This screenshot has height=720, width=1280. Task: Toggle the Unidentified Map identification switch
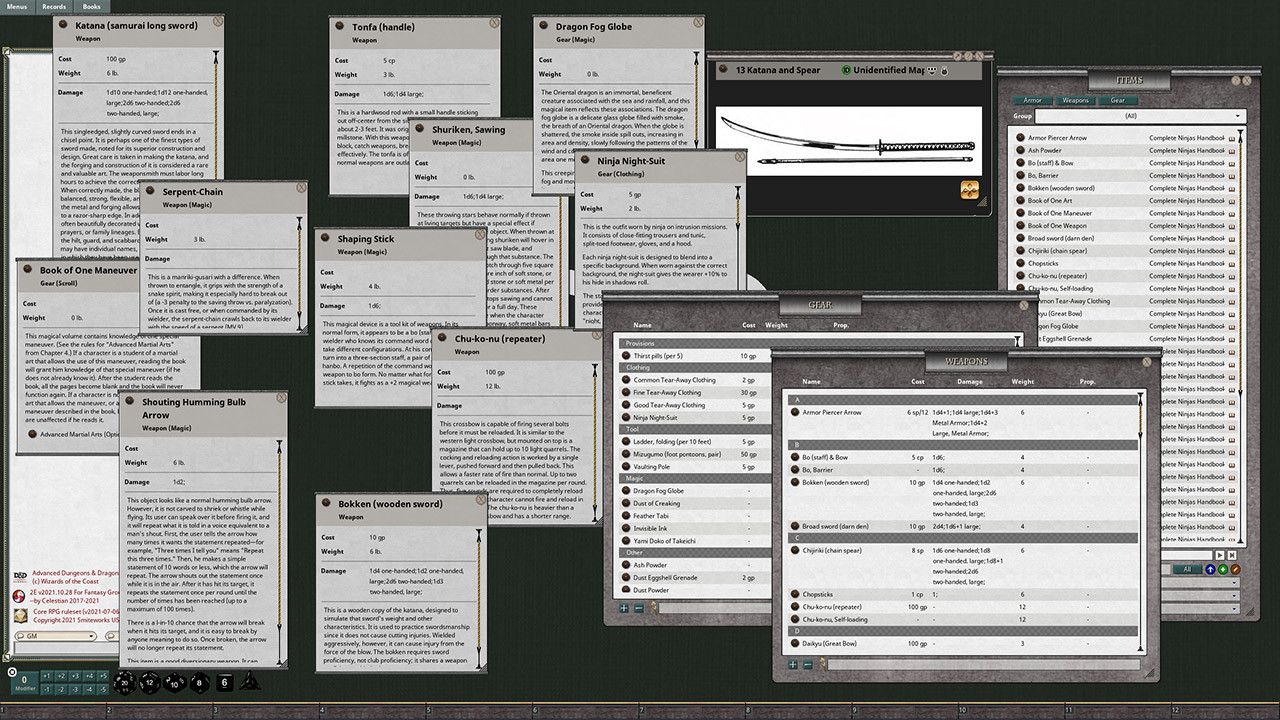[847, 70]
